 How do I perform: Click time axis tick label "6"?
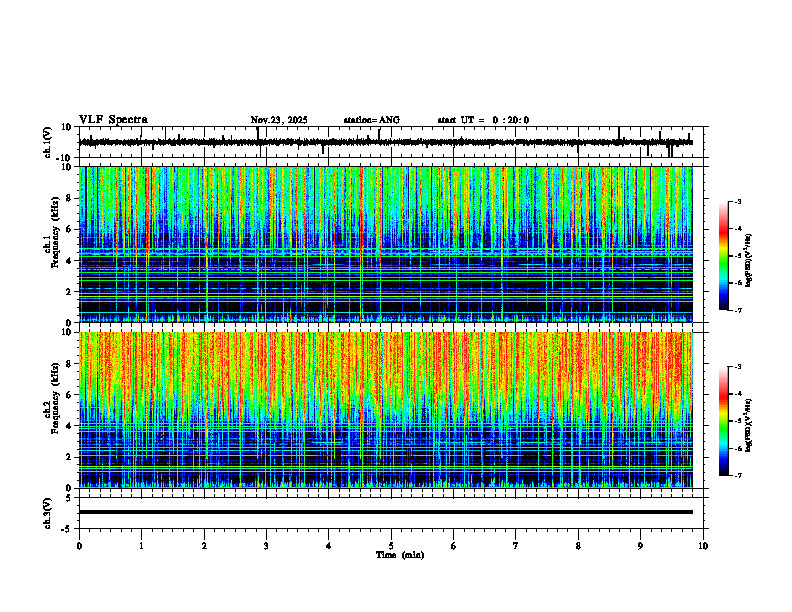454,546
